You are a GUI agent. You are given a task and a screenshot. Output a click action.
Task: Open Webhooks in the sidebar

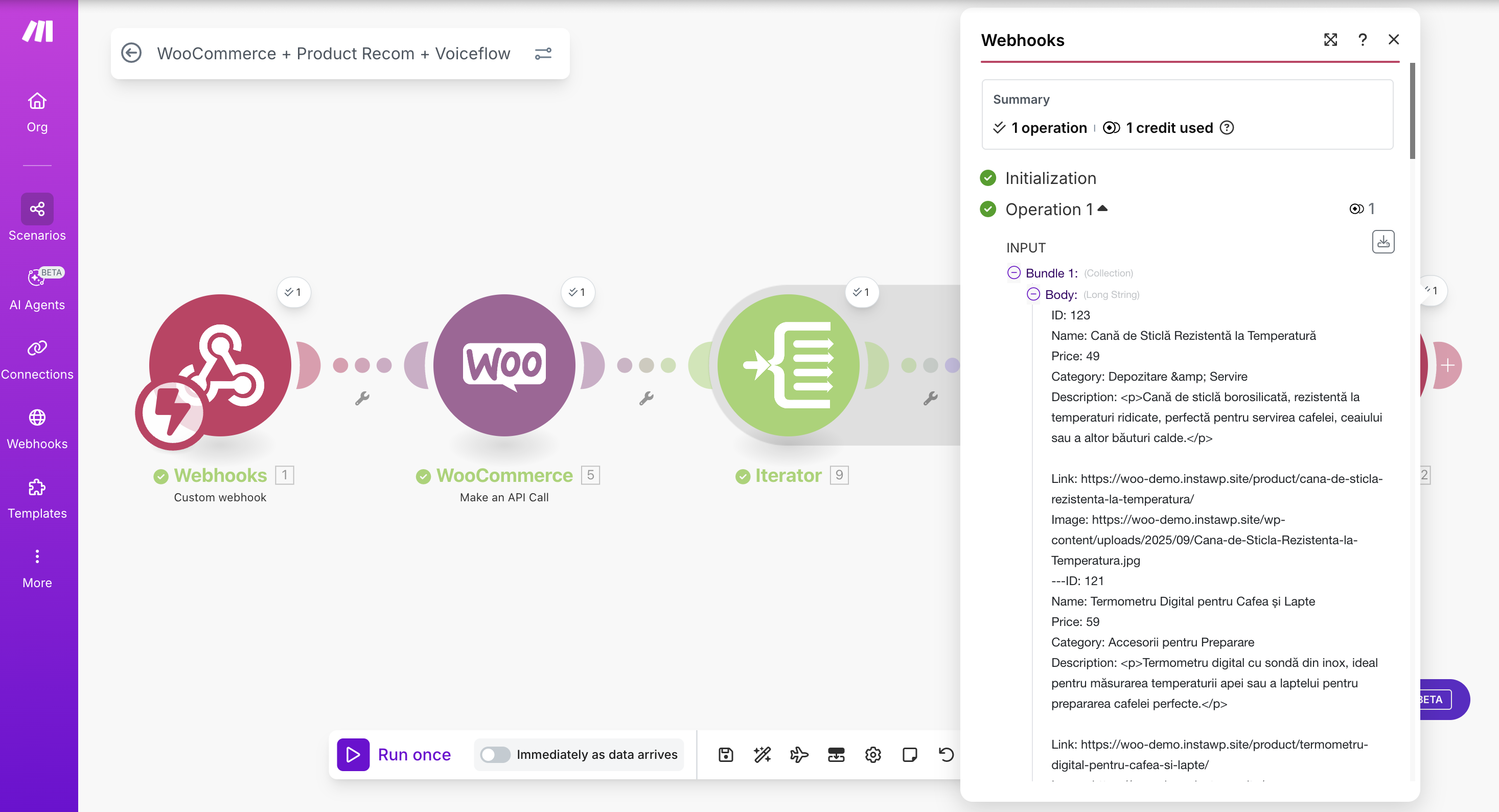coord(37,429)
